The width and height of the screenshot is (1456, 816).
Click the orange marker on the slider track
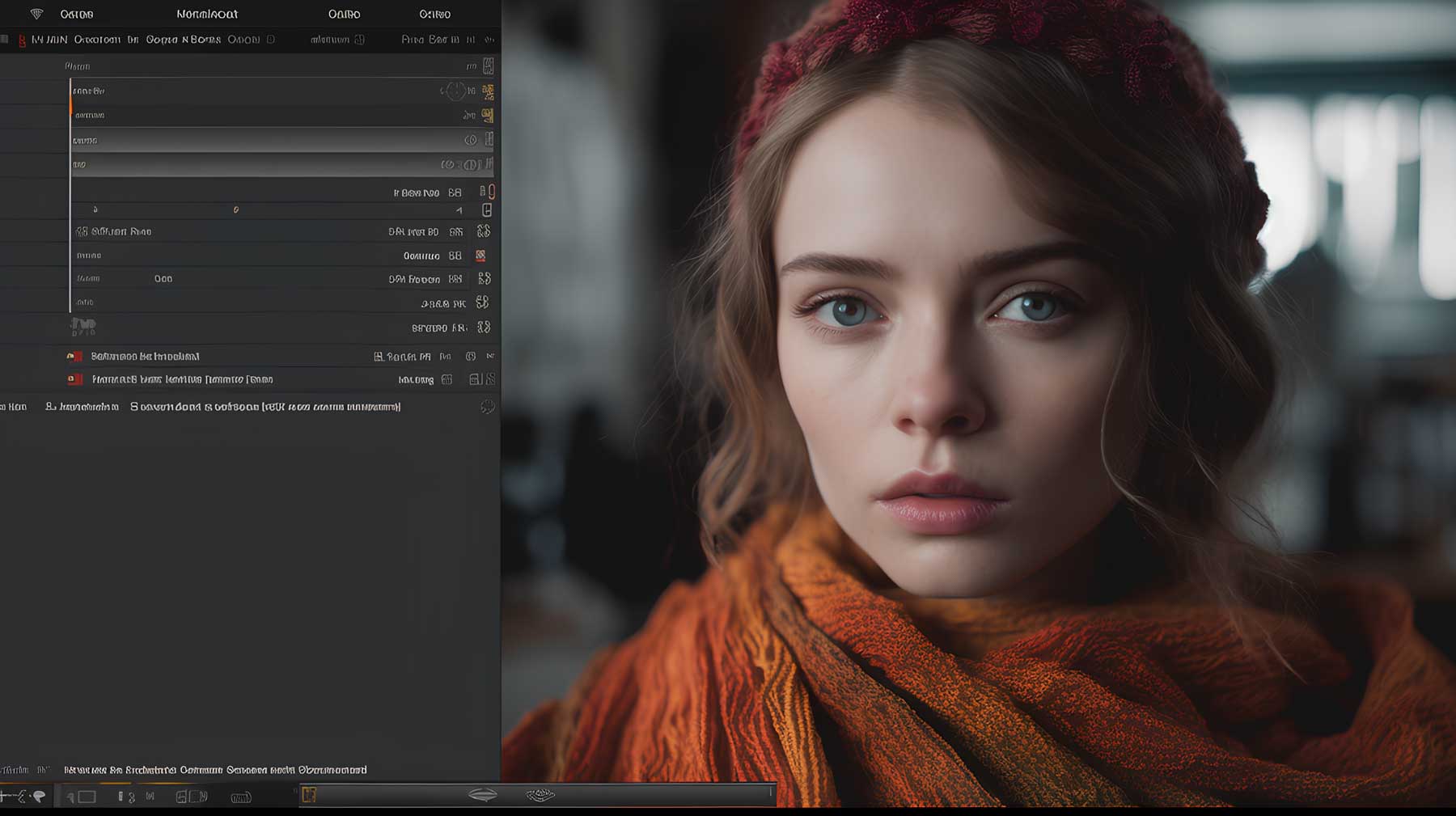235,209
